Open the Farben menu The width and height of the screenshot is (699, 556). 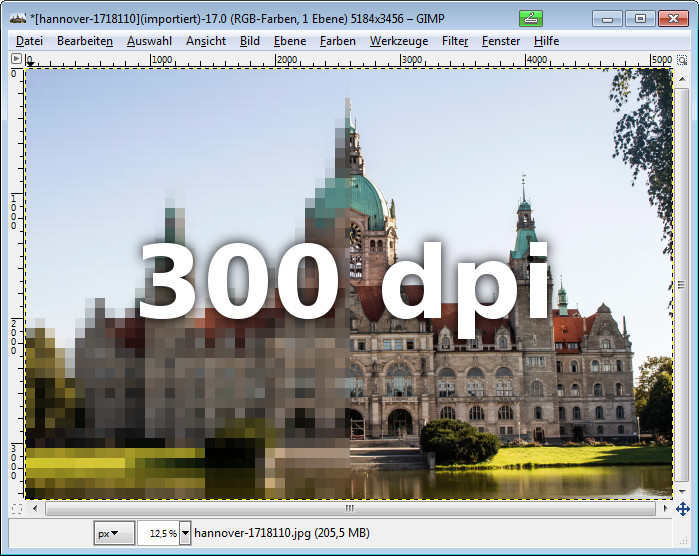click(x=337, y=41)
